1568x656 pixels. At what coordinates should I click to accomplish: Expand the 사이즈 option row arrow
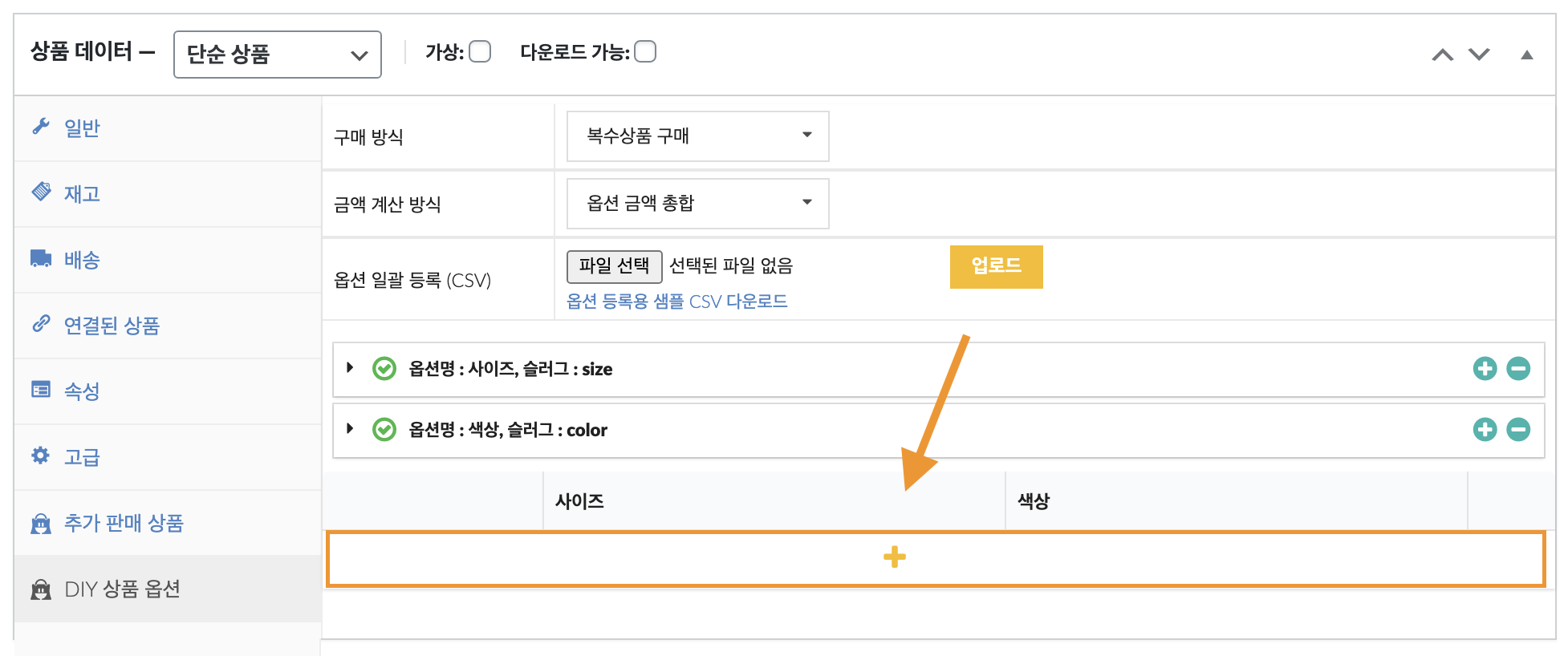tap(350, 368)
